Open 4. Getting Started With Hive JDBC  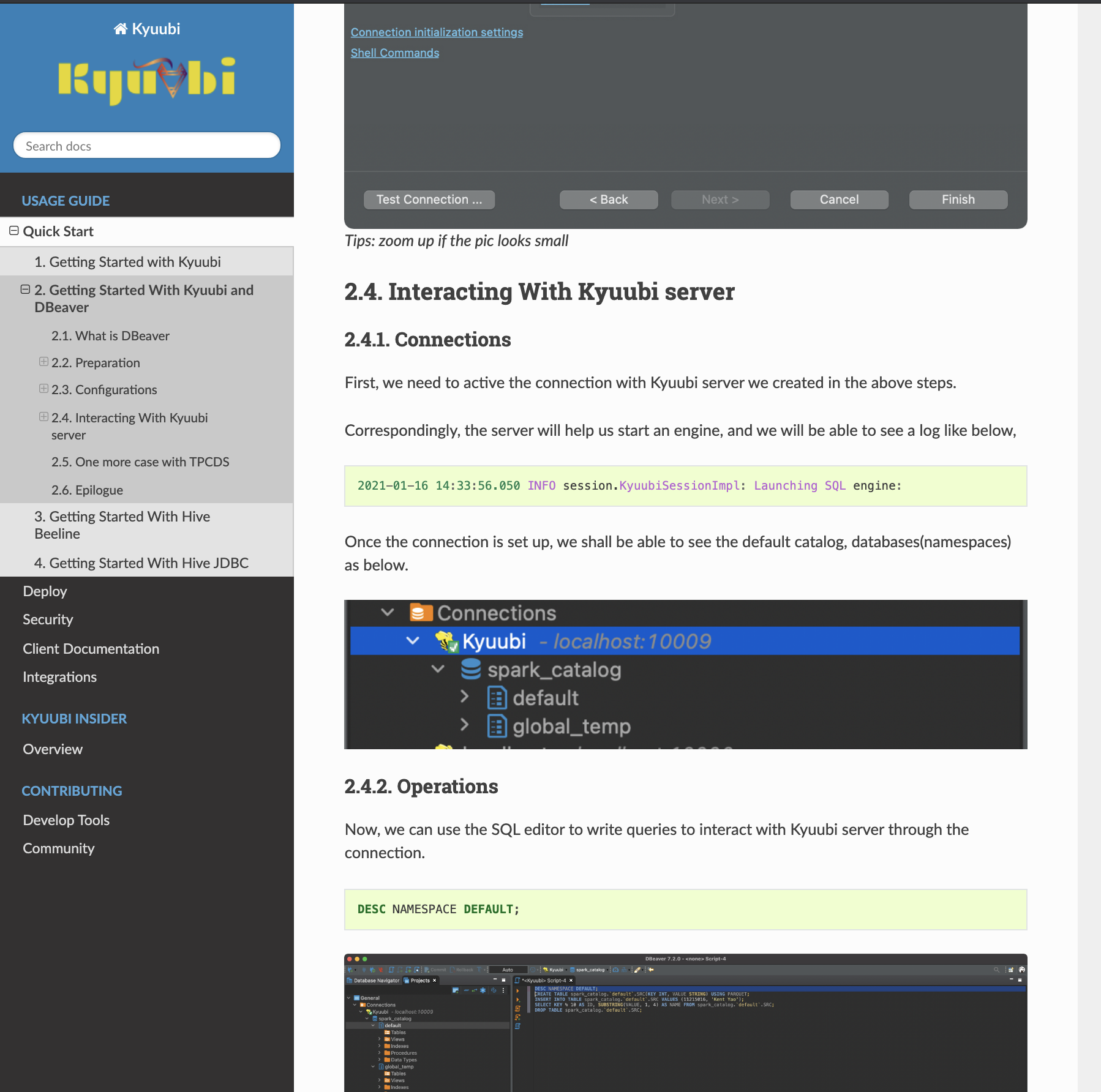pos(141,563)
